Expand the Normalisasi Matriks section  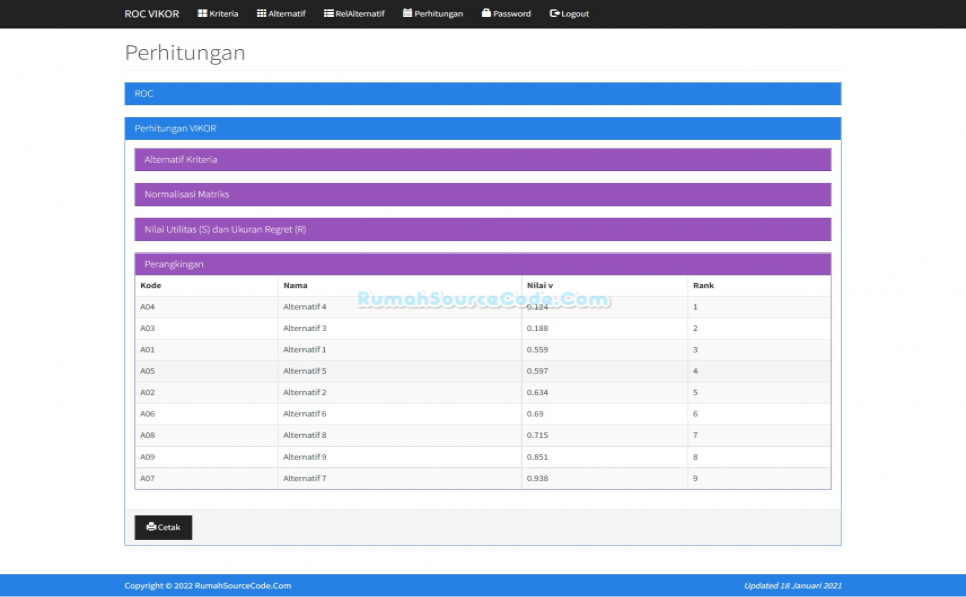point(483,194)
